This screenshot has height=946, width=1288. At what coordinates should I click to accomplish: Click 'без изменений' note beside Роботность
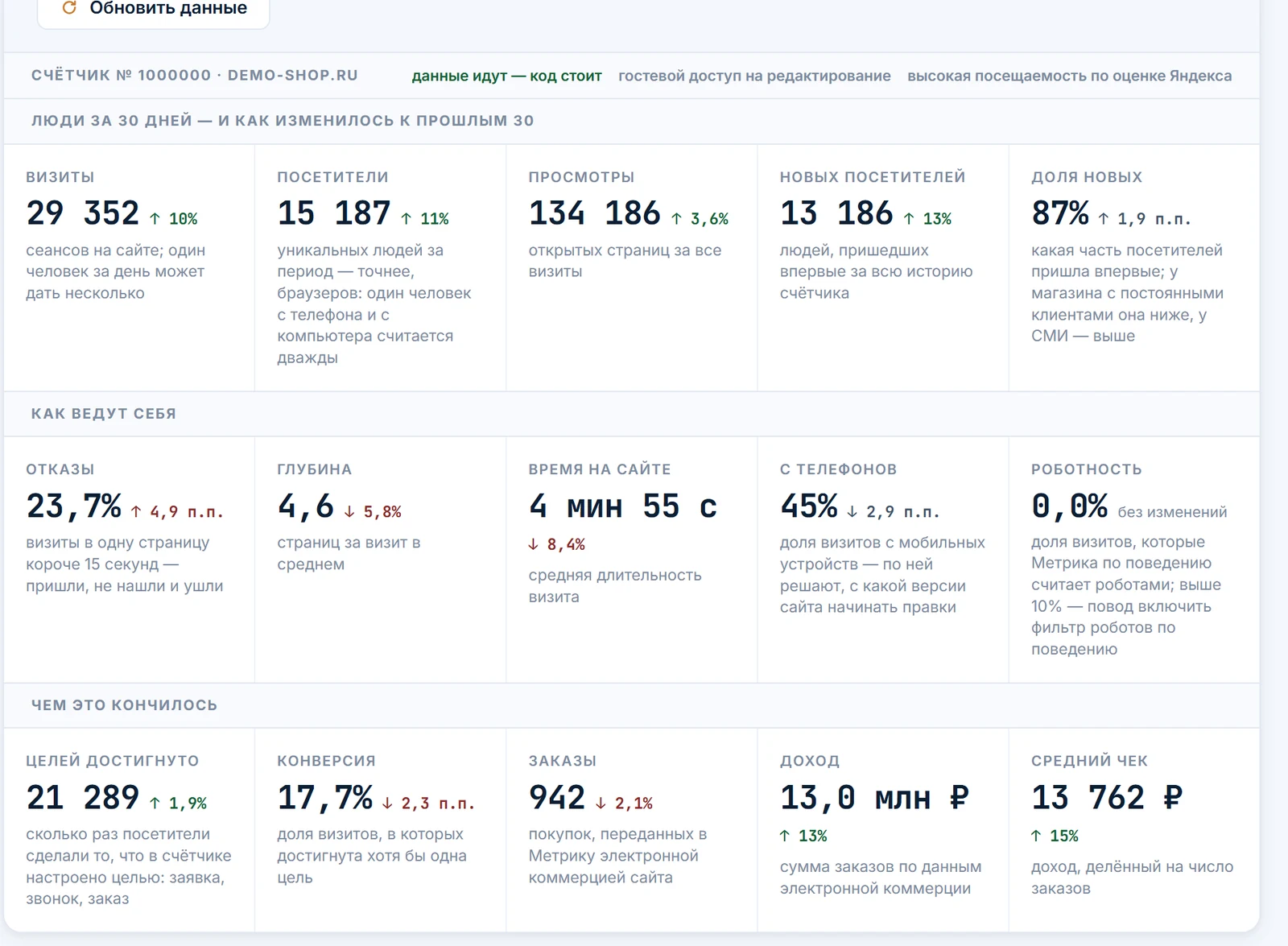pyautogui.click(x=1172, y=512)
